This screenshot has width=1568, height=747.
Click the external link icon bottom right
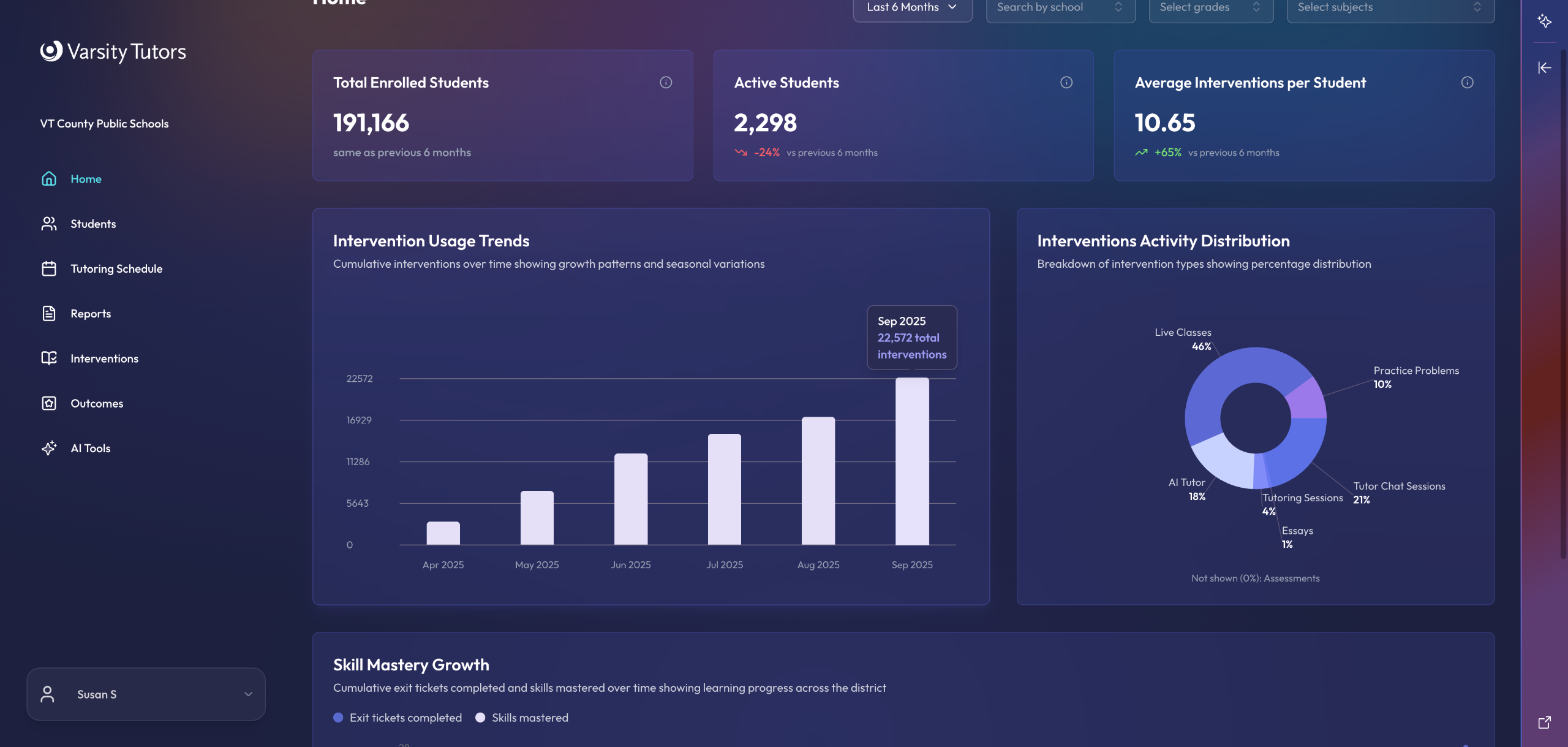pyautogui.click(x=1544, y=722)
